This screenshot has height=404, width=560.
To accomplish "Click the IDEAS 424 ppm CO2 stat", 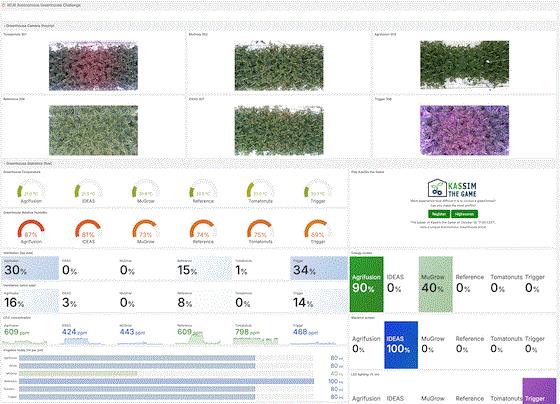I will point(89,334).
